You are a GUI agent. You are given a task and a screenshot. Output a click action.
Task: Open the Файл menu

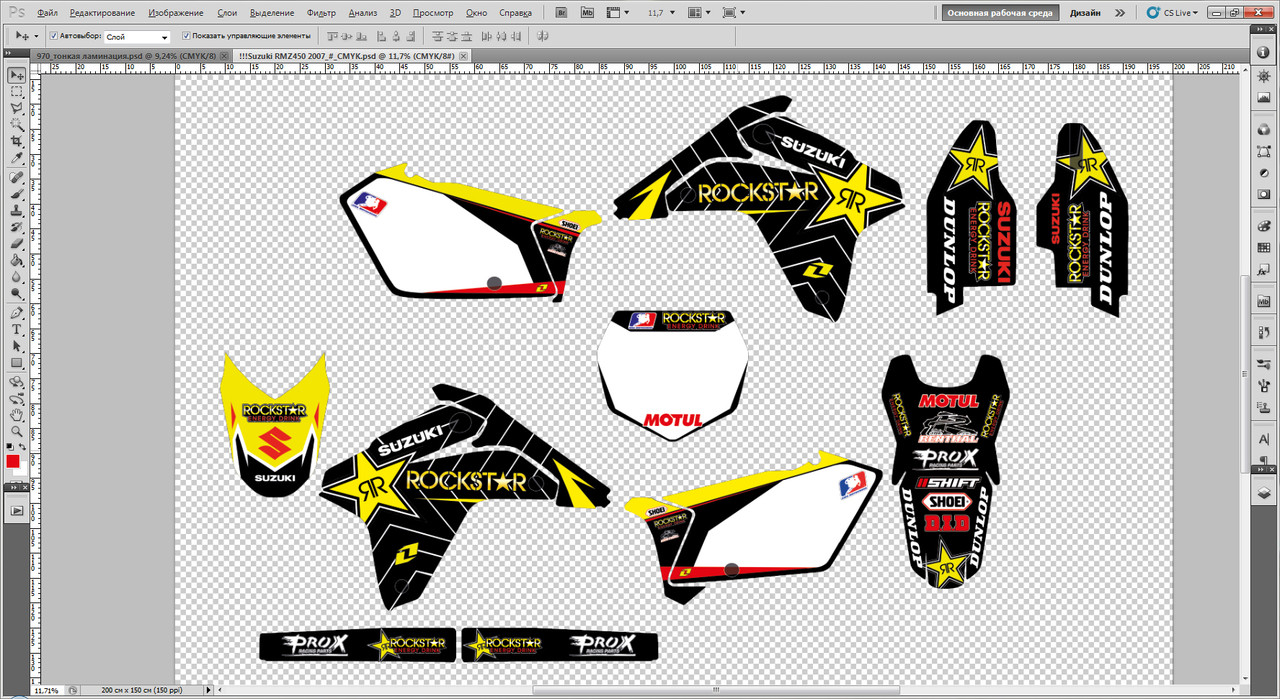pyautogui.click(x=46, y=13)
